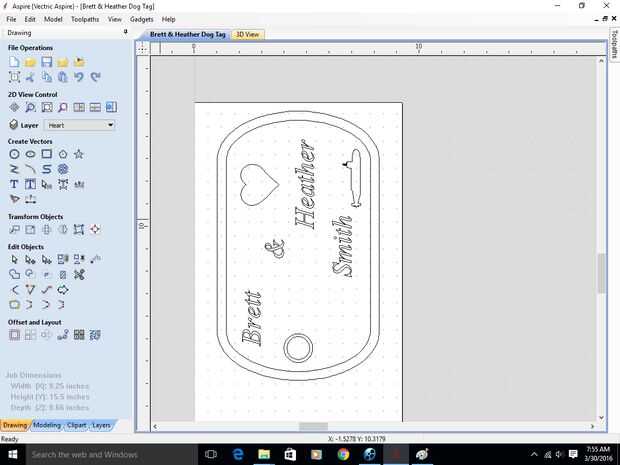Open the layer manager icon beside Layer
The height and width of the screenshot is (465, 620).
[x=13, y=125]
